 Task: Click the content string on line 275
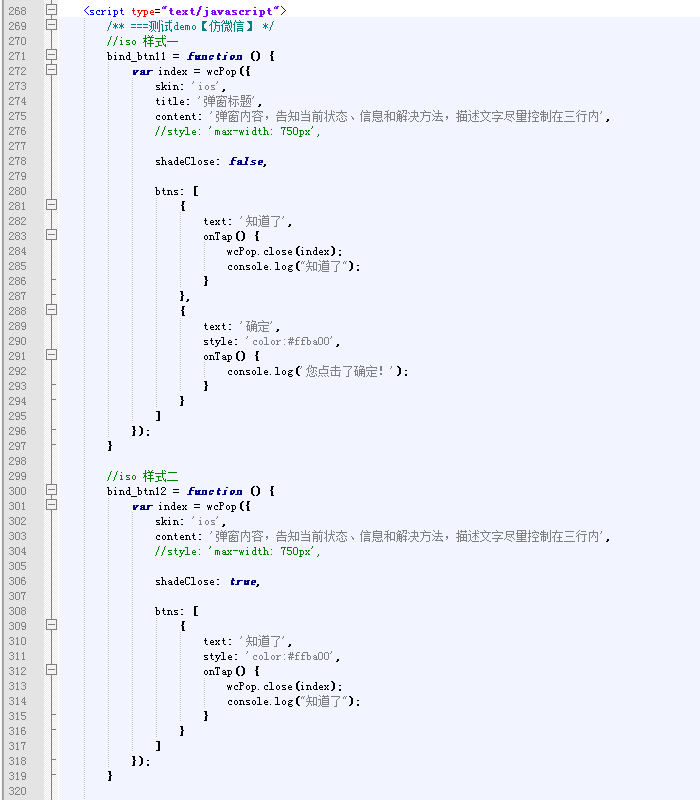point(408,116)
